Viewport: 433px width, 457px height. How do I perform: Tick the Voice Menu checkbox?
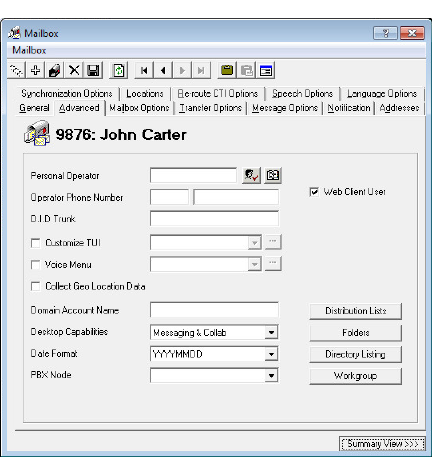(x=35, y=265)
